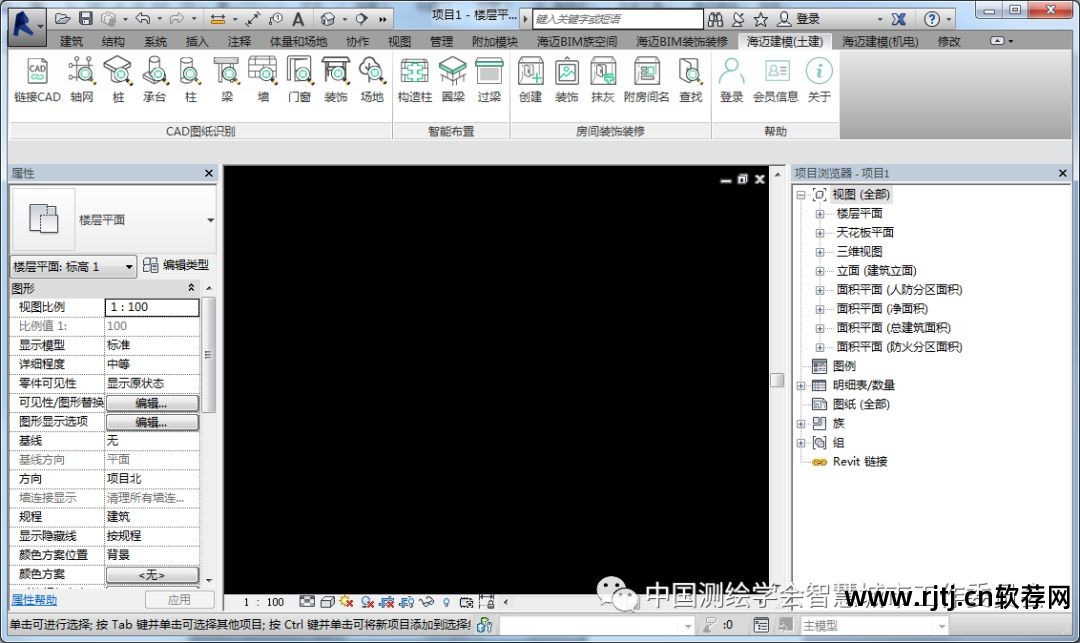The height and width of the screenshot is (643, 1080).
Task: Expand the 天花板平面 tree node
Action: 820,233
